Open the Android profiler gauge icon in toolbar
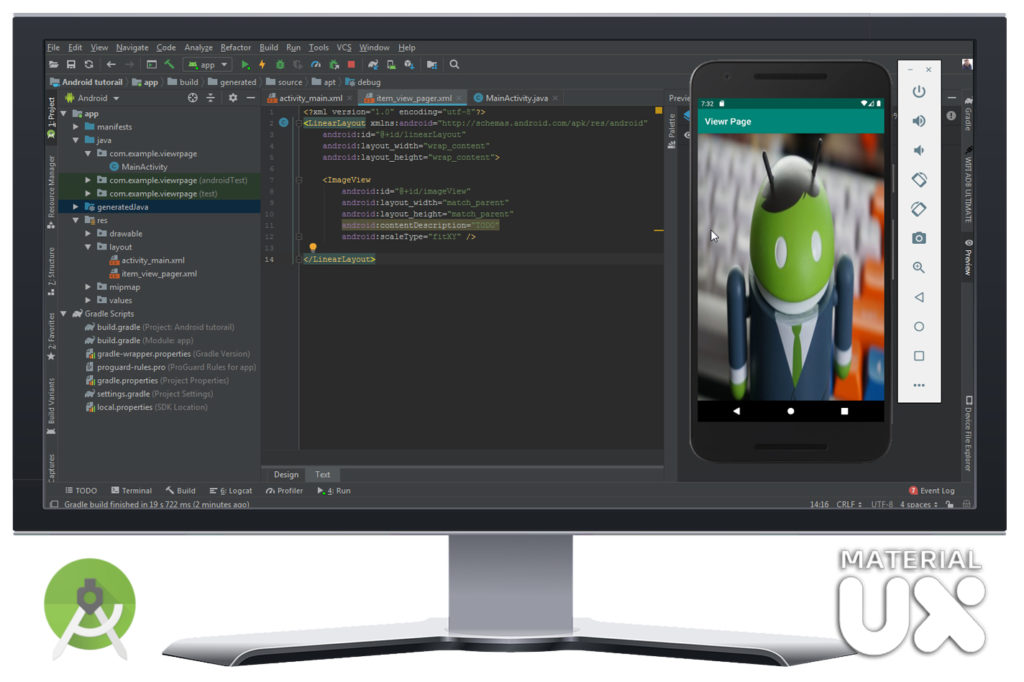Image resolution: width=1024 pixels, height=682 pixels. tap(316, 65)
